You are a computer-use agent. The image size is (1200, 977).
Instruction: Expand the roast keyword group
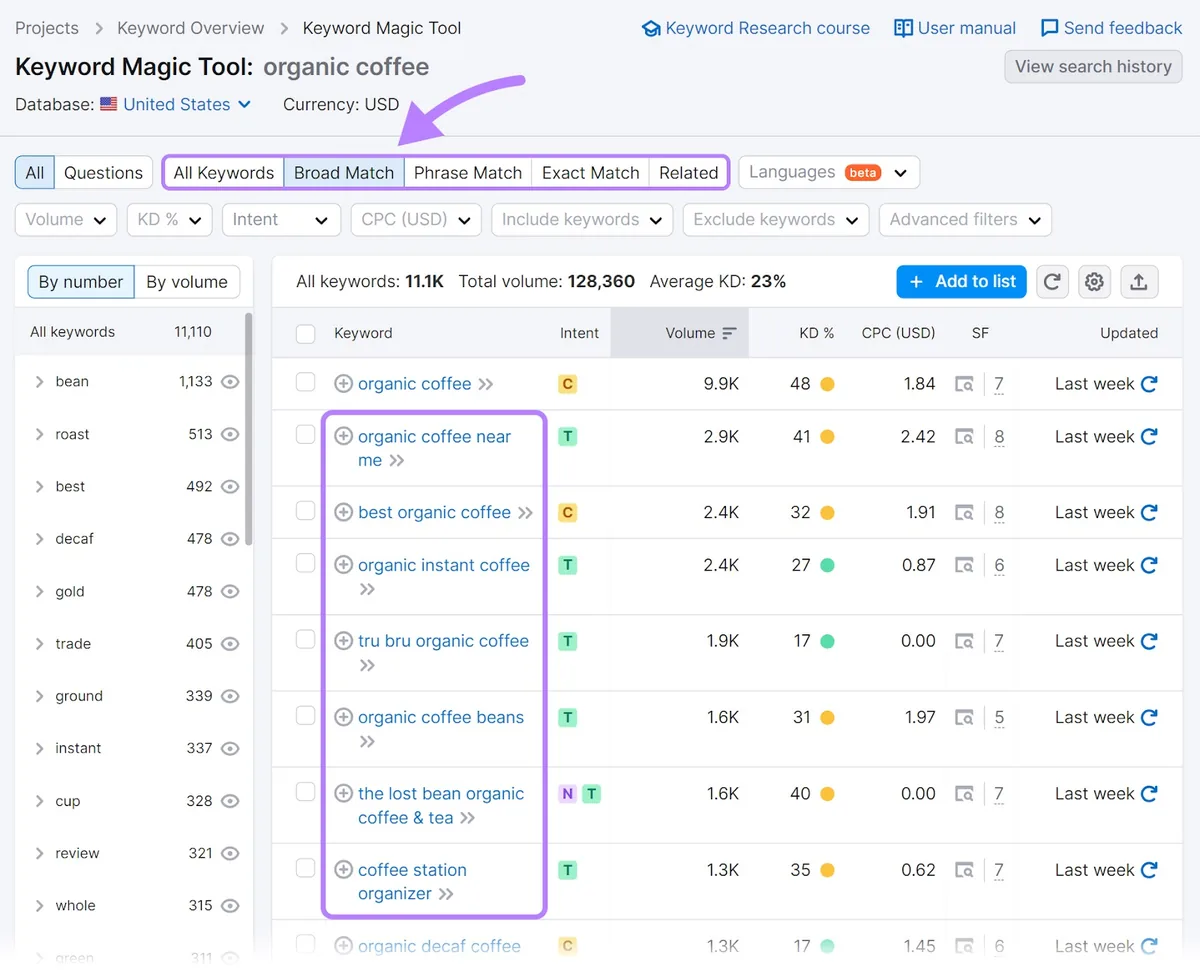tap(40, 434)
